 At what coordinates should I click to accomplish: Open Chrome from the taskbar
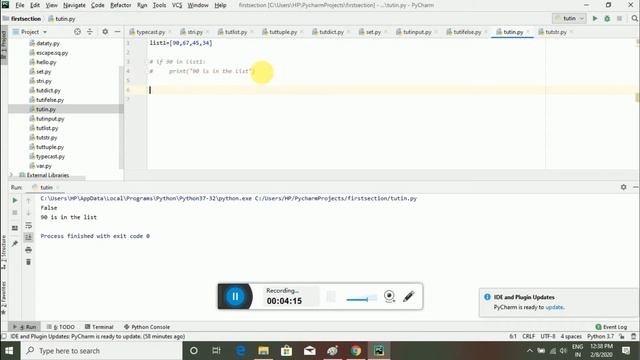pos(356,351)
